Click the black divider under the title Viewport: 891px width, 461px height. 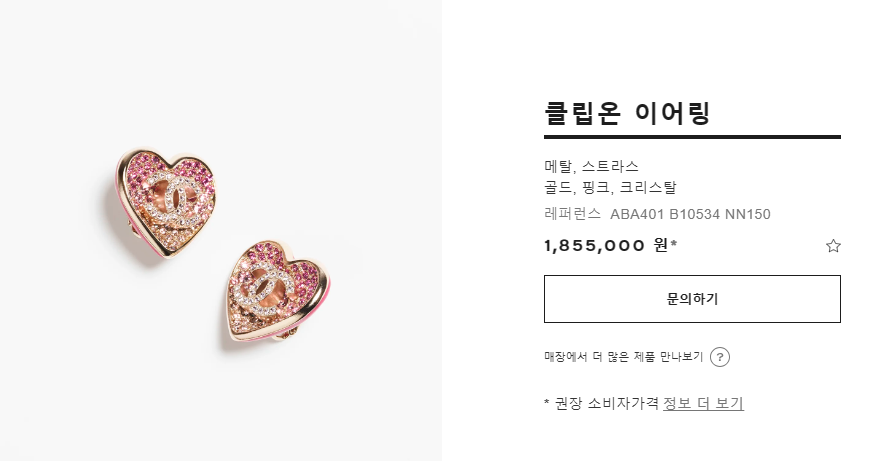pos(692,136)
